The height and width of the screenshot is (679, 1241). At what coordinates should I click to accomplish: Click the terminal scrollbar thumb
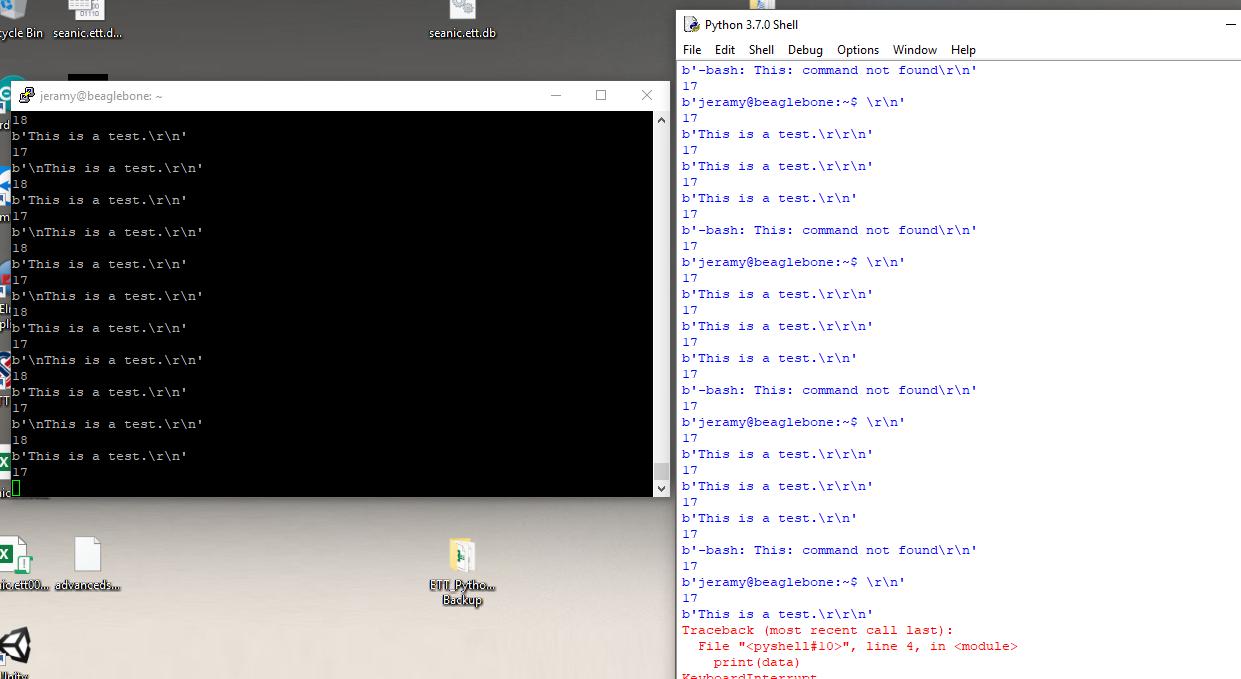click(661, 471)
